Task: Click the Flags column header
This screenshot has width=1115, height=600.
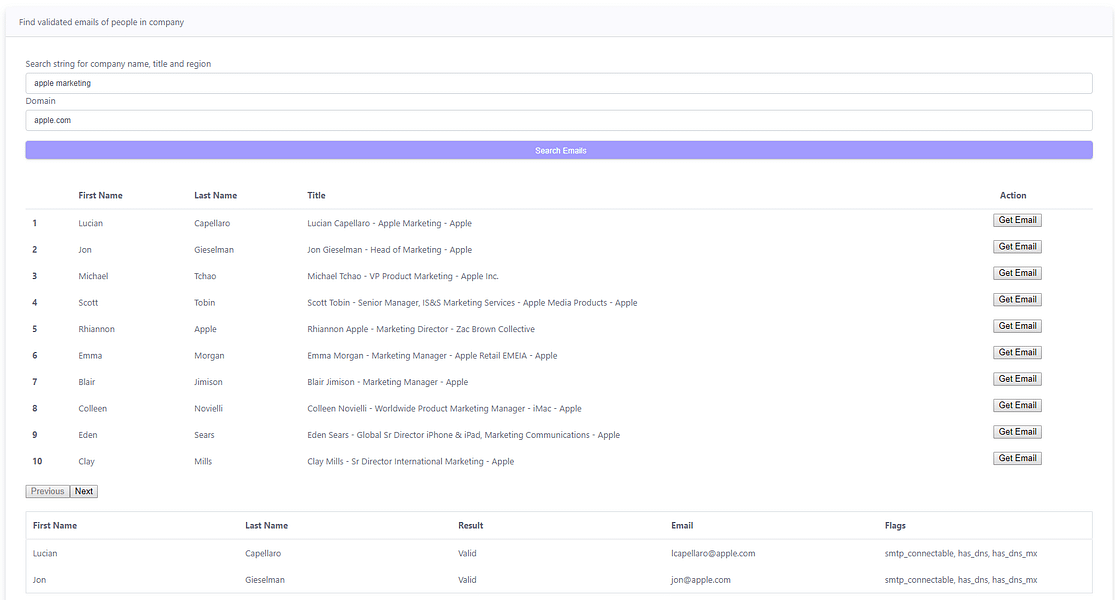Action: pyautogui.click(x=895, y=525)
